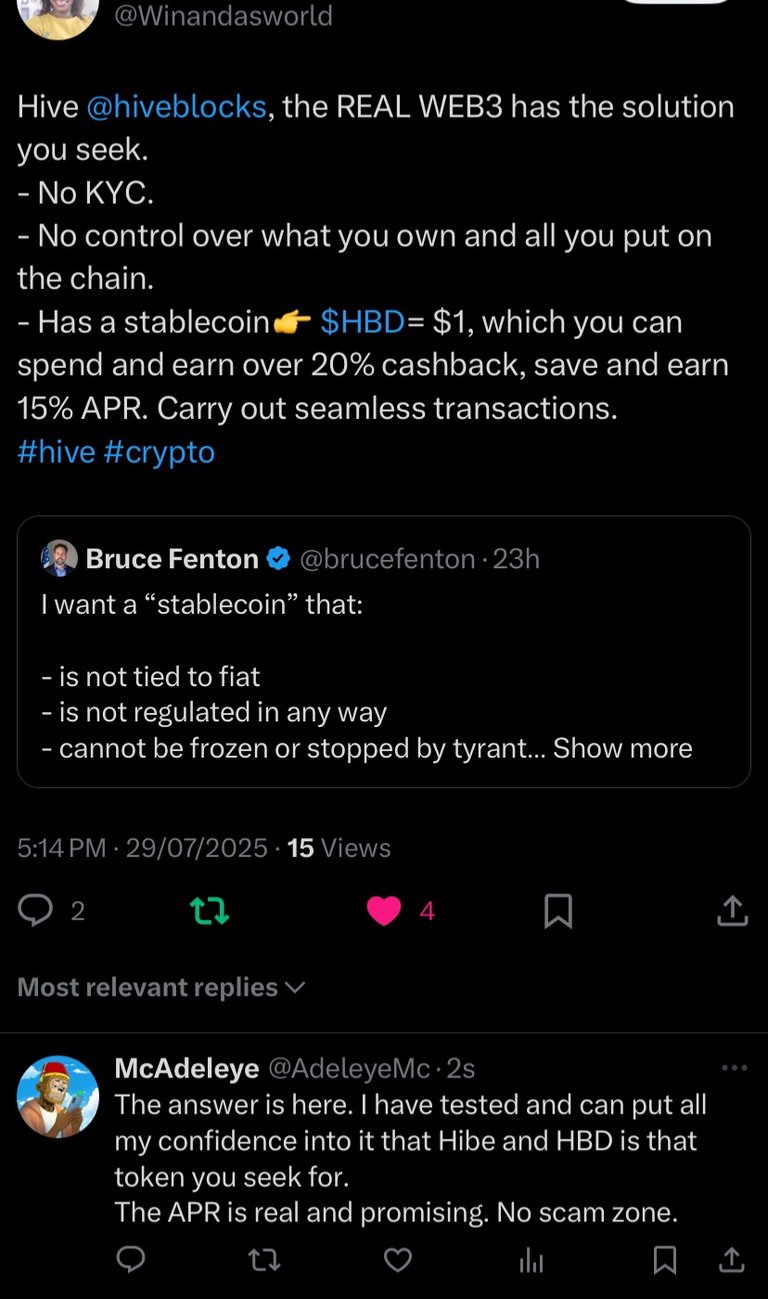View analytics of McAdeleye's reply

coord(531,1261)
